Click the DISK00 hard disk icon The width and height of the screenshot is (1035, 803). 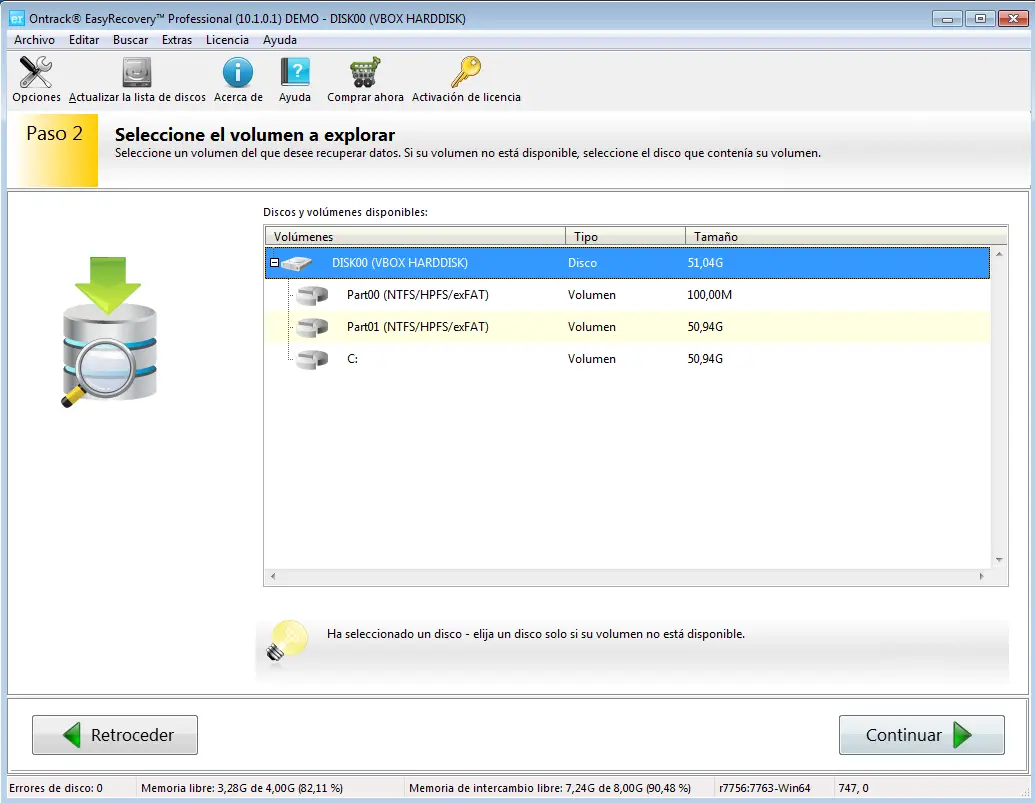click(297, 263)
